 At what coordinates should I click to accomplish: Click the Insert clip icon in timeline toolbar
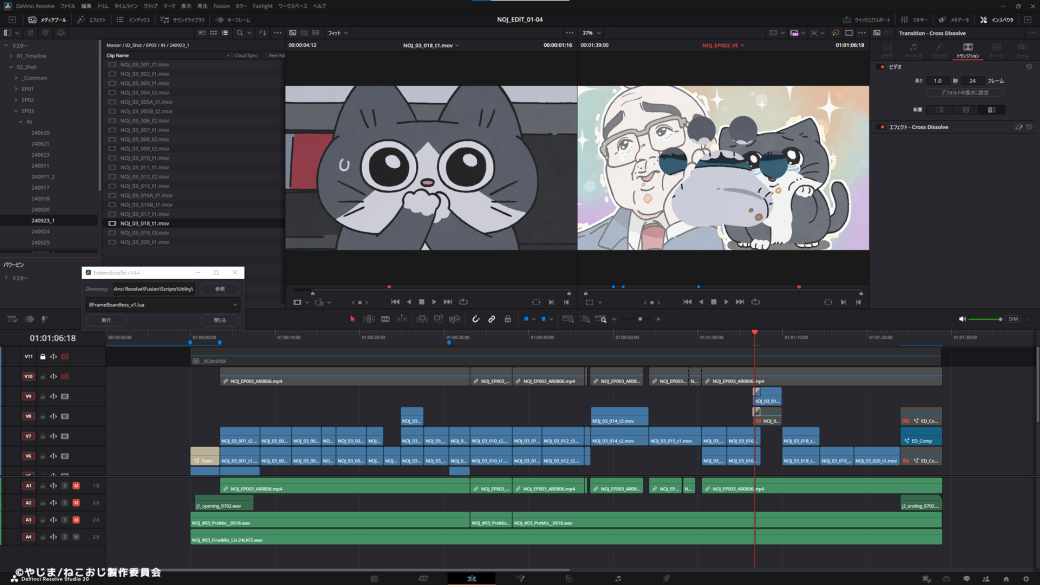tap(422, 319)
